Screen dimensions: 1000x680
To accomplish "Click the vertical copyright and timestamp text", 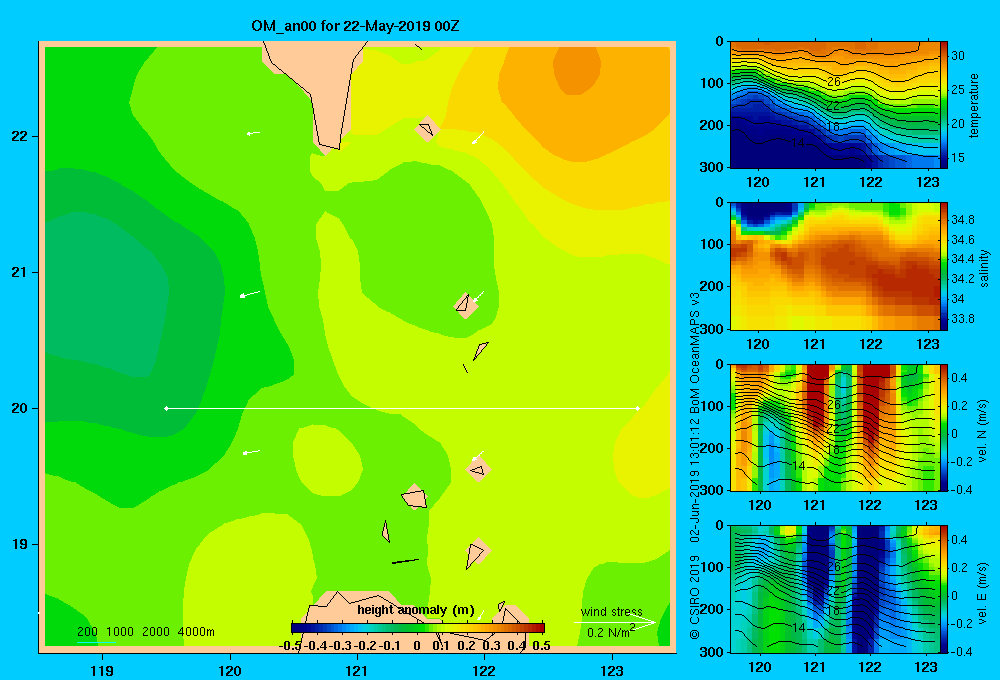I will click(695, 466).
